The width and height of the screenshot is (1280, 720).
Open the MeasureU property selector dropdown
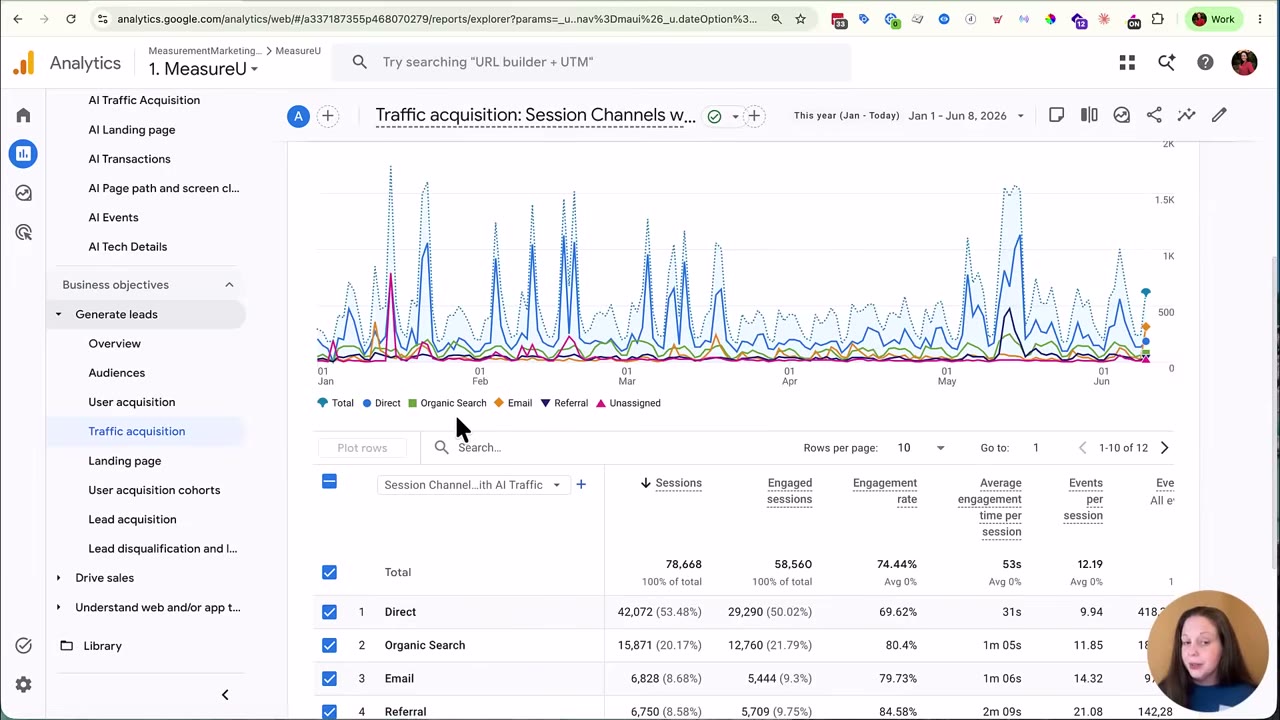coord(203,69)
